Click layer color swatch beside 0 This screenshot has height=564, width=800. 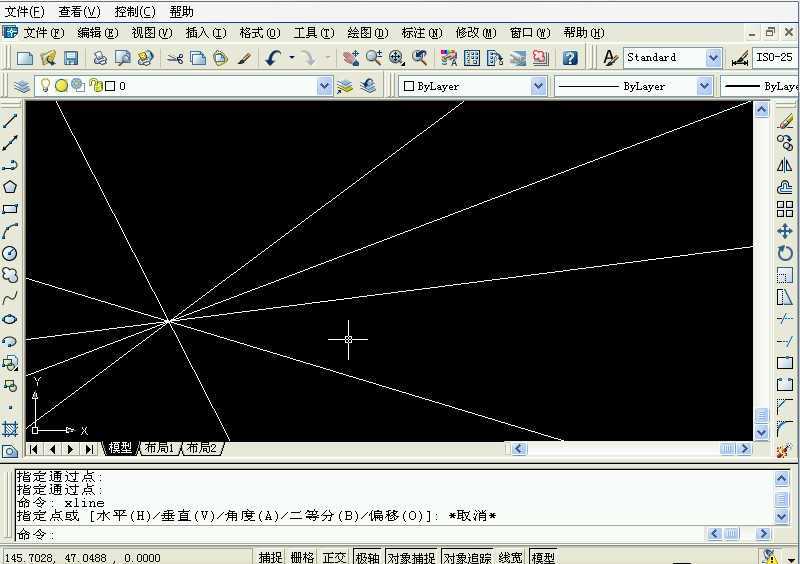point(110,86)
